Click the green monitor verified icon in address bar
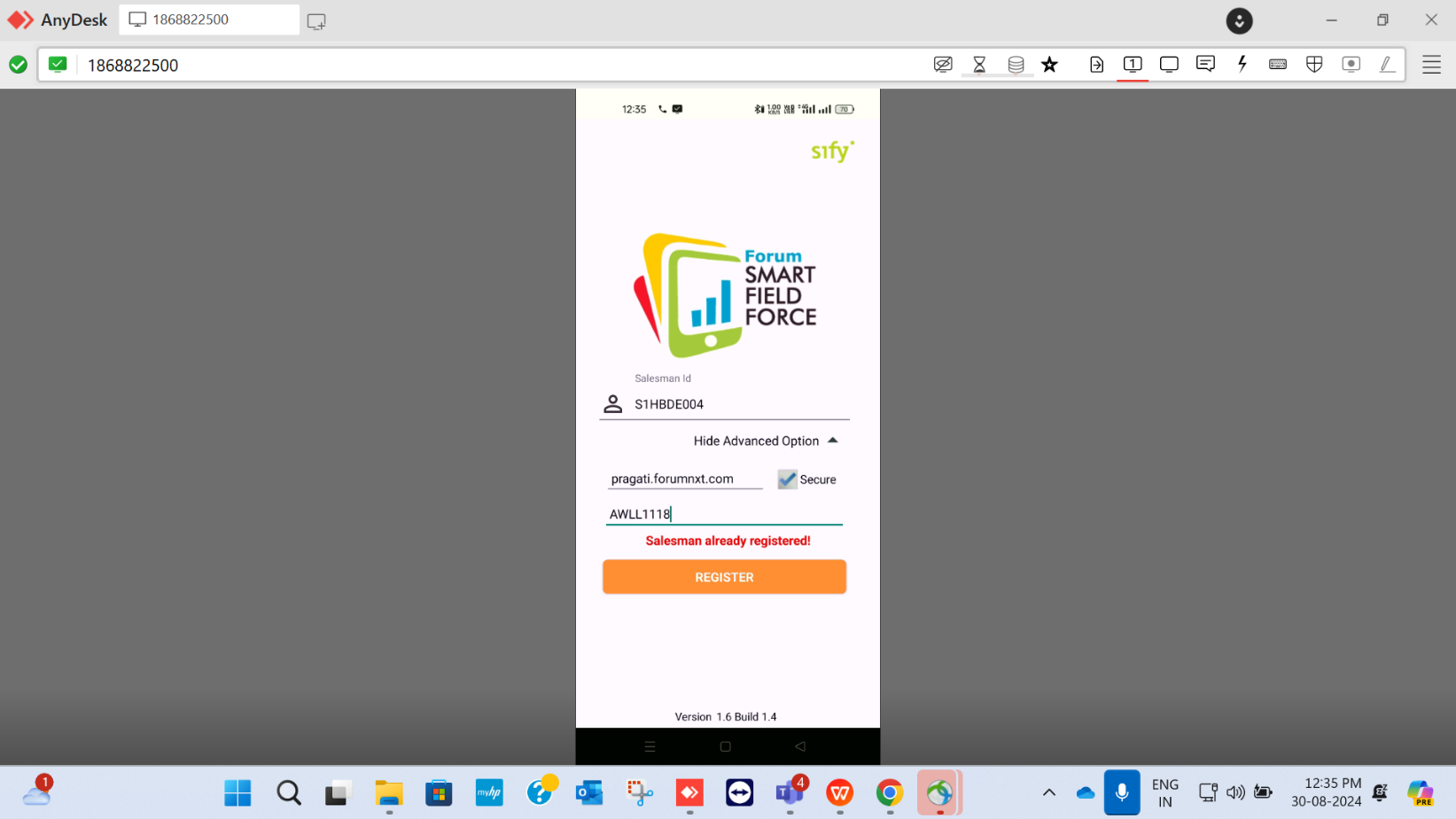This screenshot has height=819, width=1456. tap(58, 64)
